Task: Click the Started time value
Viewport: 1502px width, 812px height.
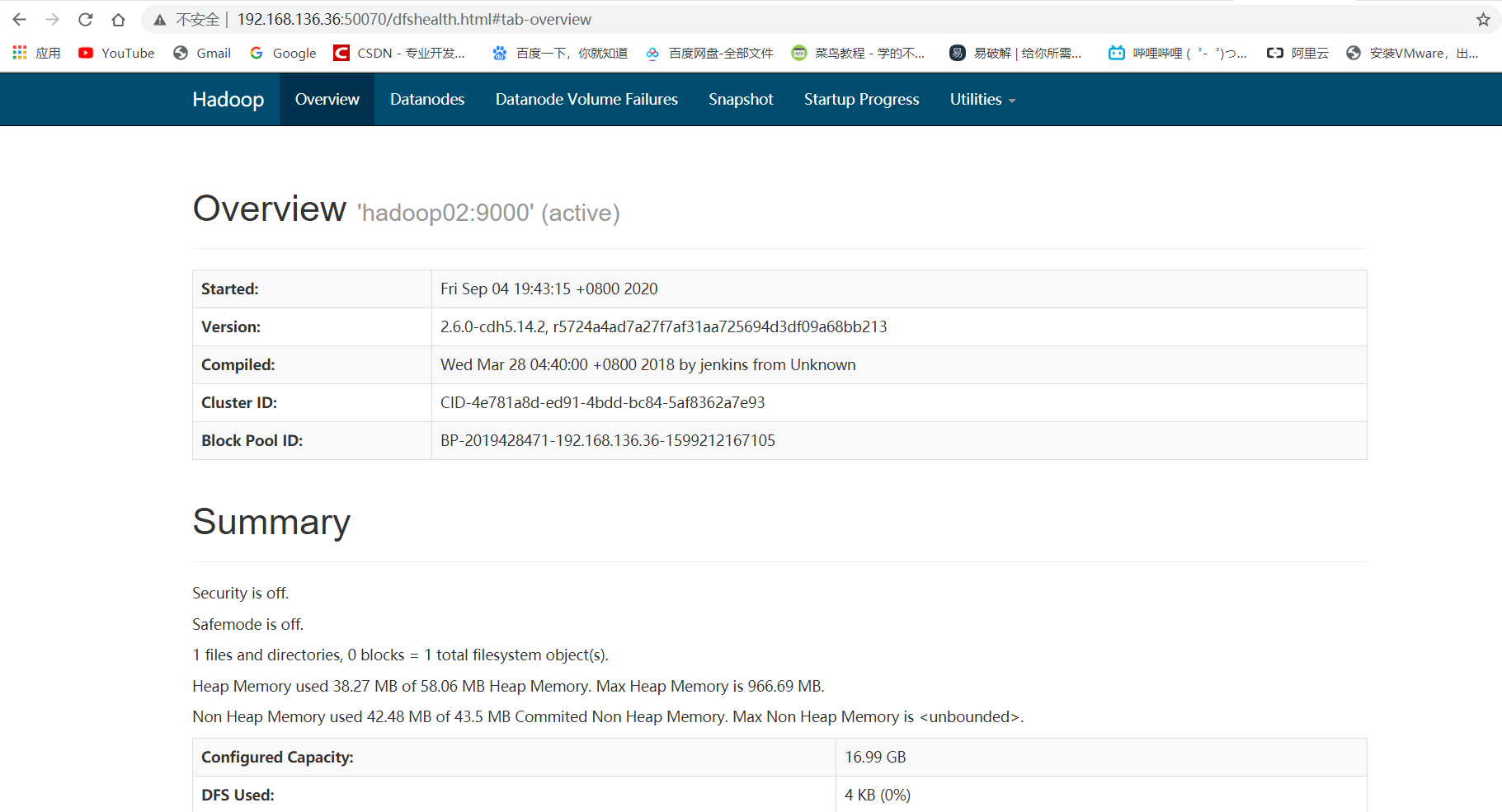Action: (549, 289)
